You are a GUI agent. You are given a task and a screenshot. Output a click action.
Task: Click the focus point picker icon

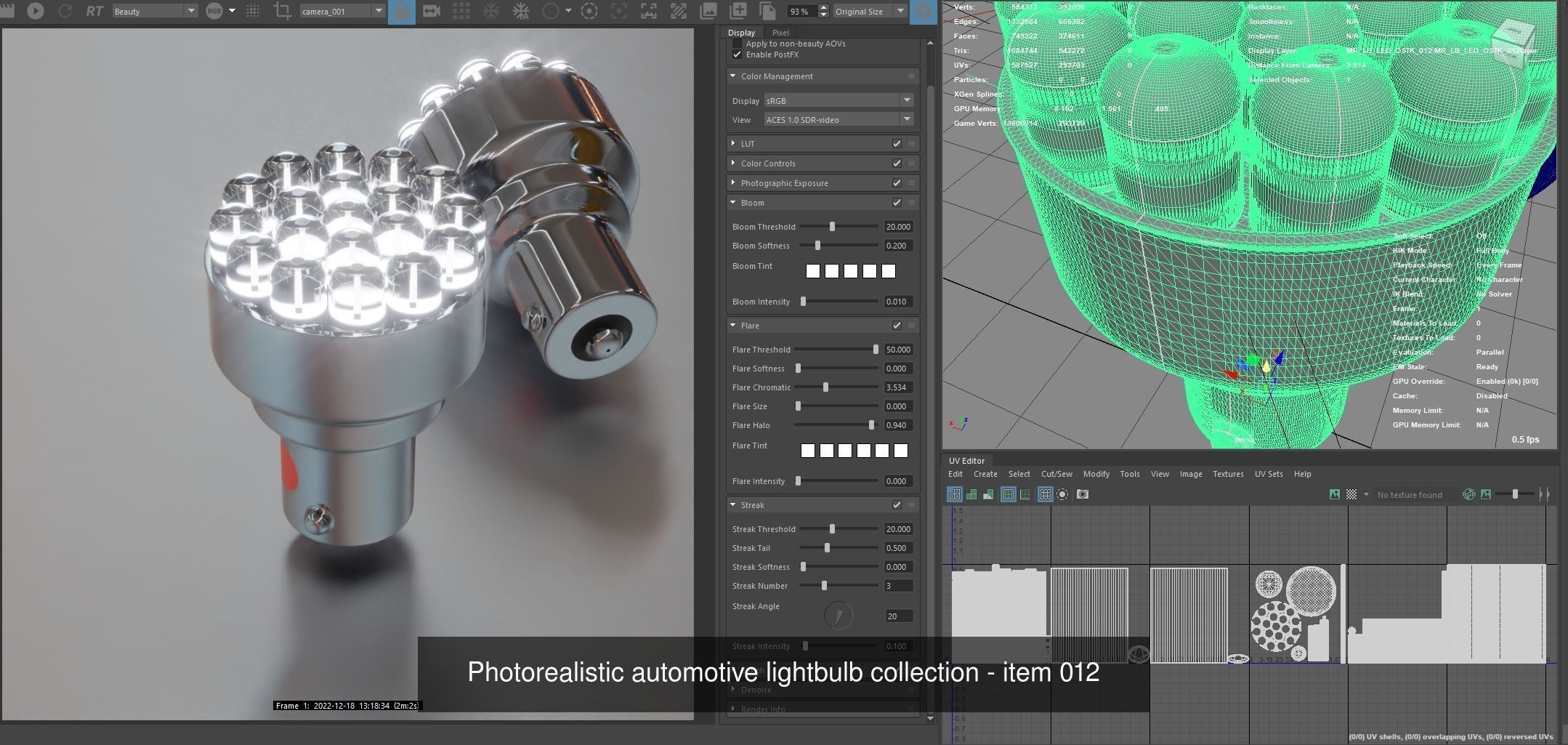click(618, 11)
